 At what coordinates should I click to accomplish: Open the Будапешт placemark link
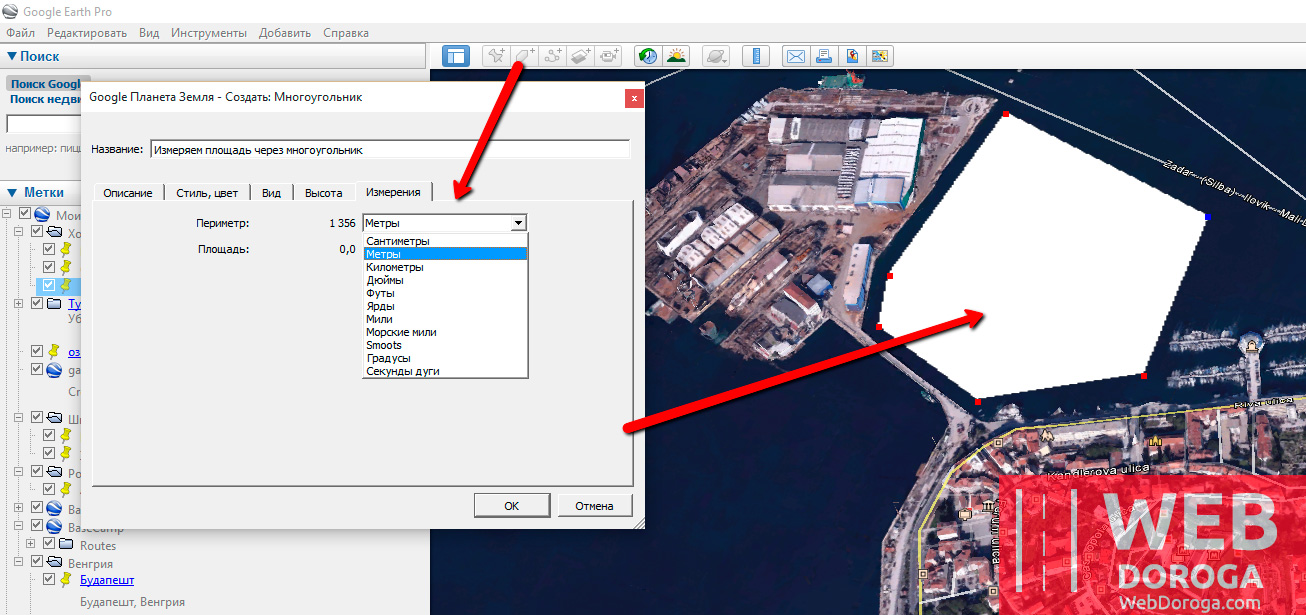tap(107, 580)
